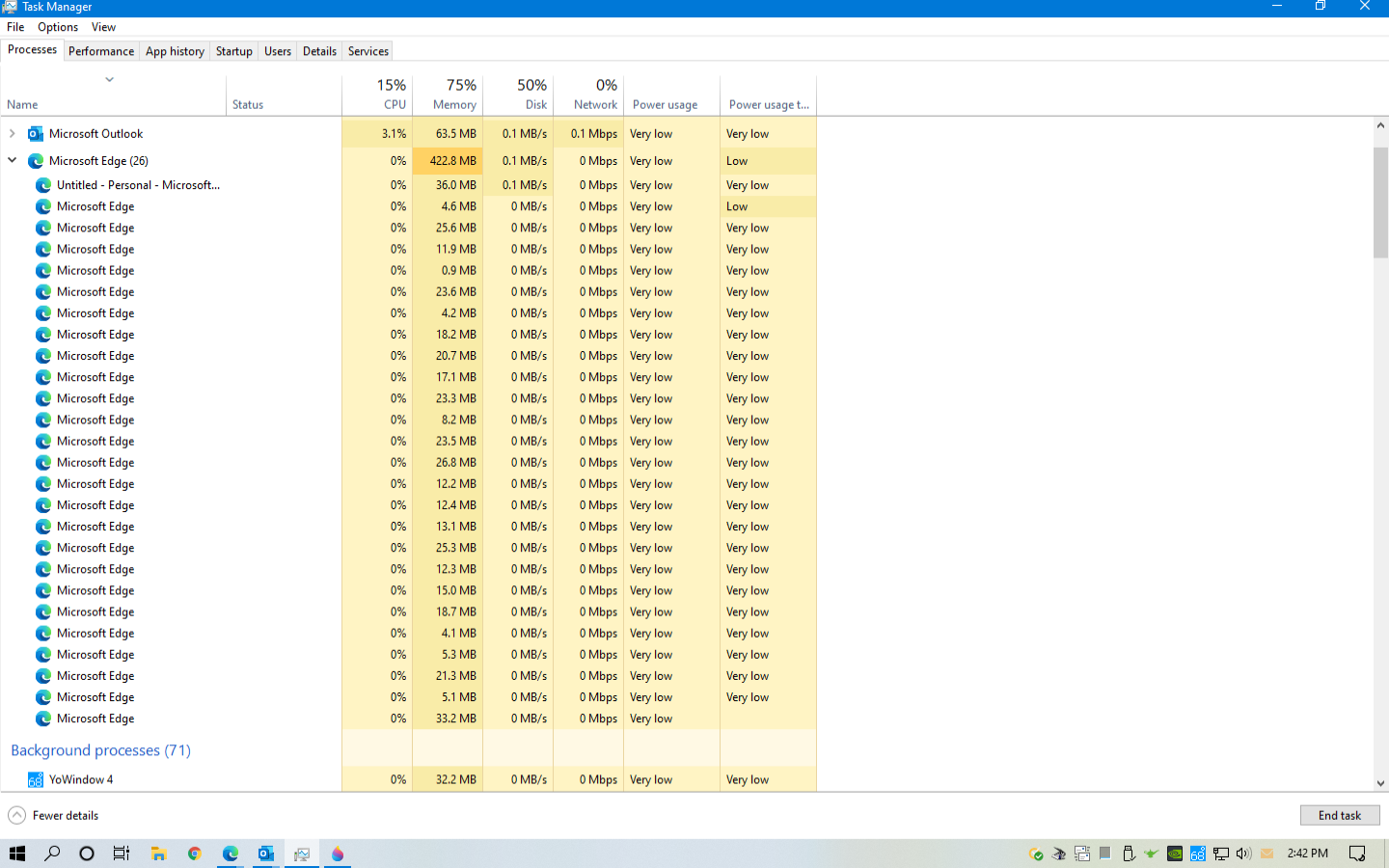Switch to the Users tab

tap(278, 51)
